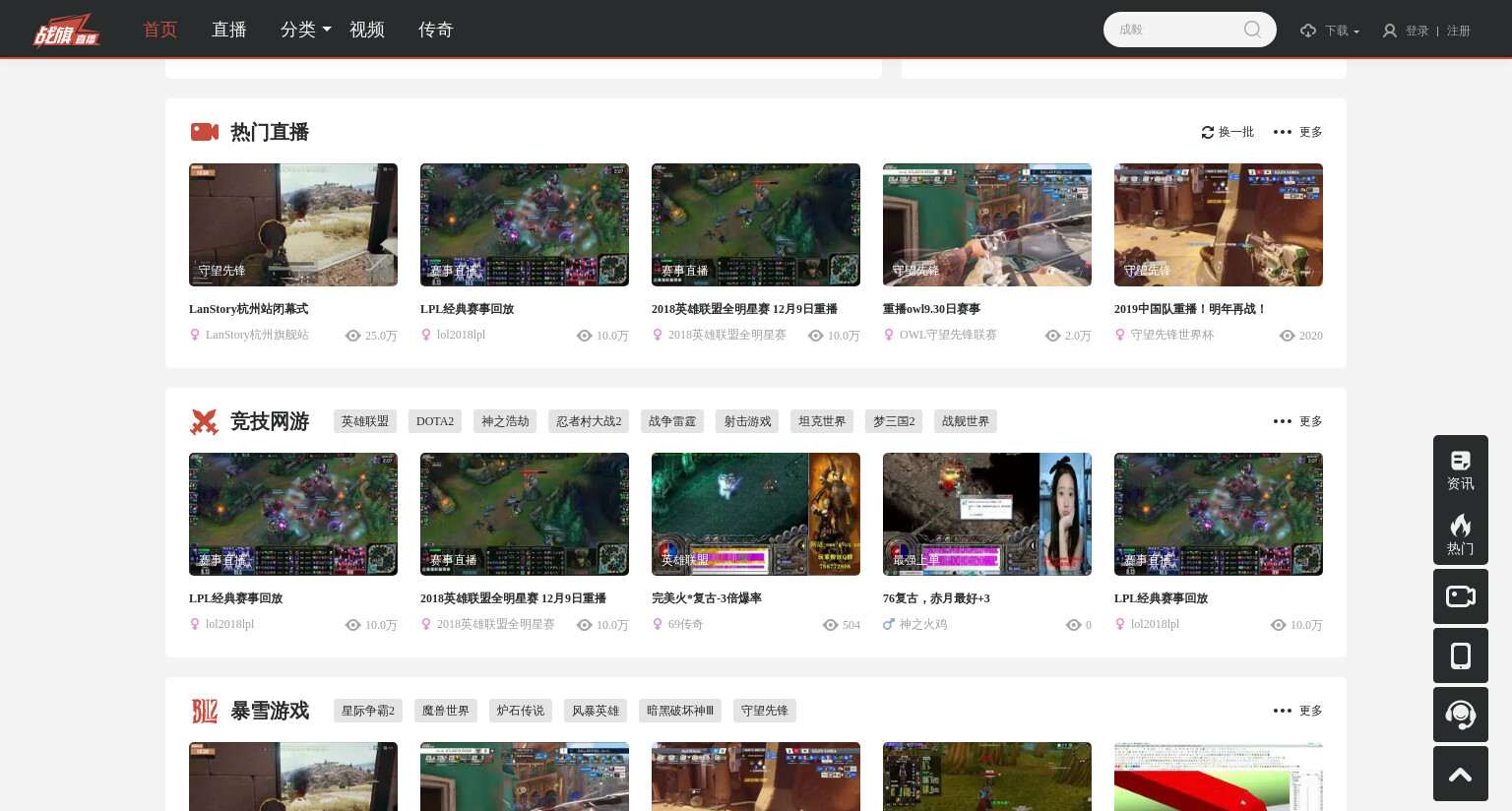Image resolution: width=1512 pixels, height=811 pixels.
Task: Go to the 首页 home tab
Action: (160, 30)
